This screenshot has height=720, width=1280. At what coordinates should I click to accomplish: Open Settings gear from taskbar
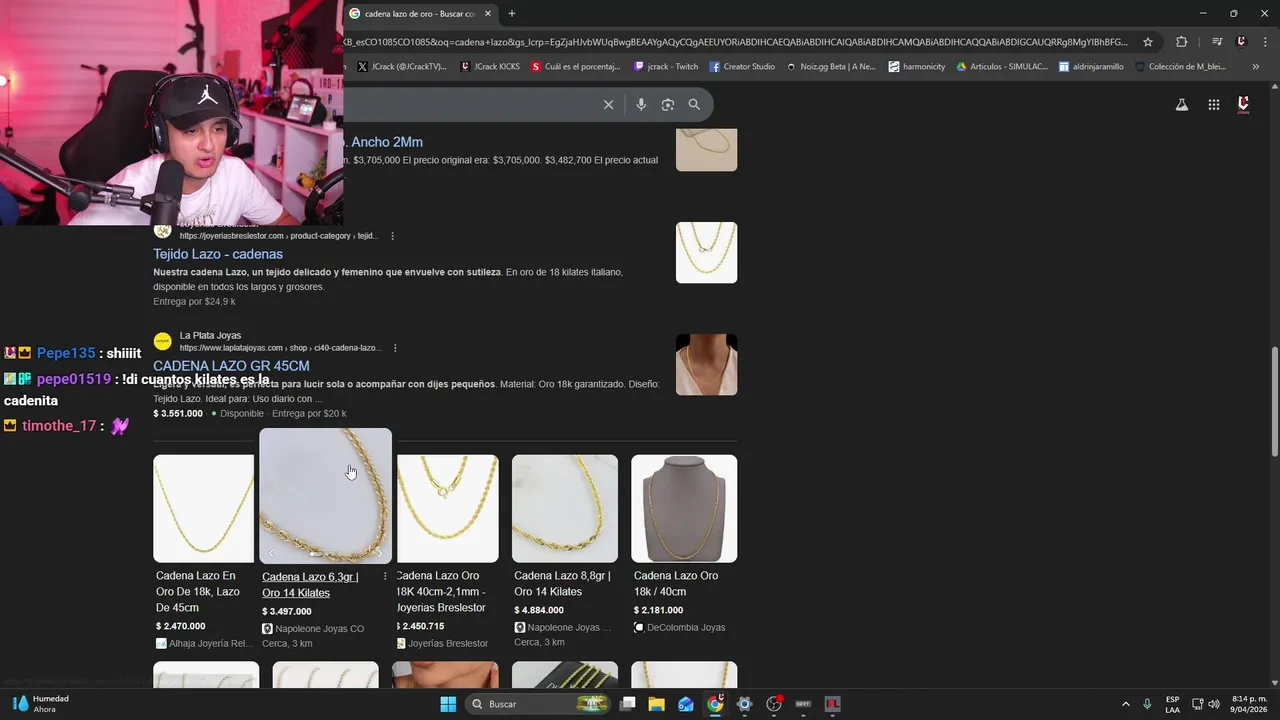744,704
